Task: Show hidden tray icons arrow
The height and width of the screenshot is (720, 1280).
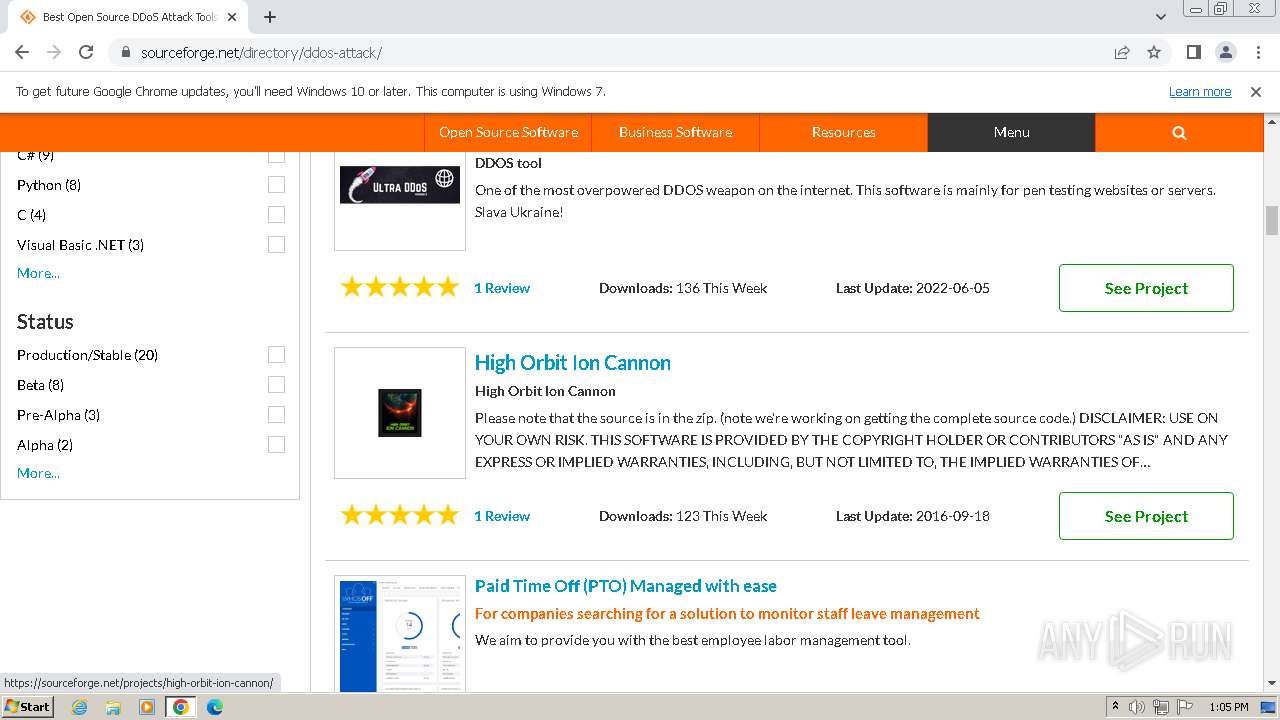Action: pyautogui.click(x=1115, y=707)
